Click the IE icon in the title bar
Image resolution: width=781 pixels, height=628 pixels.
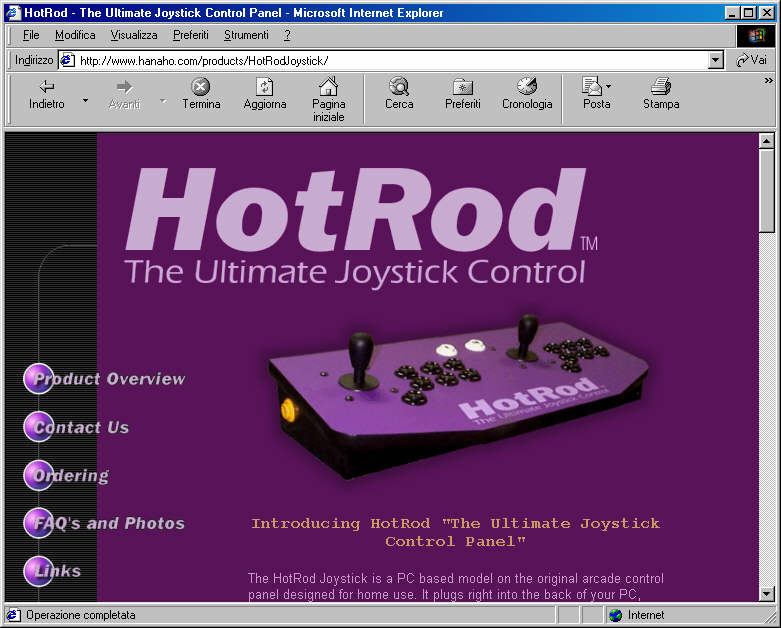point(13,12)
